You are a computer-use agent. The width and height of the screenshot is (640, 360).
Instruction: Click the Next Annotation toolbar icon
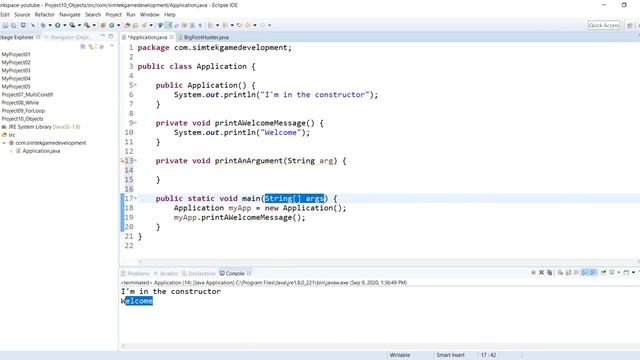pos(210,25)
